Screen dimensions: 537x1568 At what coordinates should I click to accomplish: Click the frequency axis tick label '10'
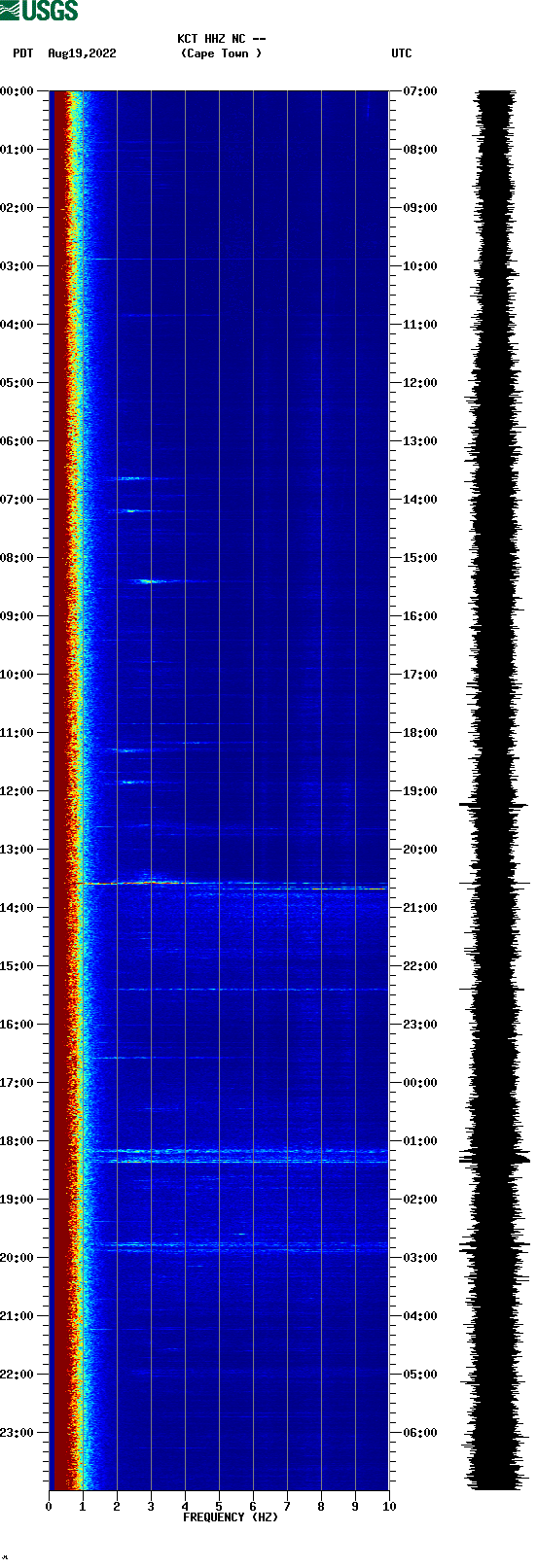389,1507
